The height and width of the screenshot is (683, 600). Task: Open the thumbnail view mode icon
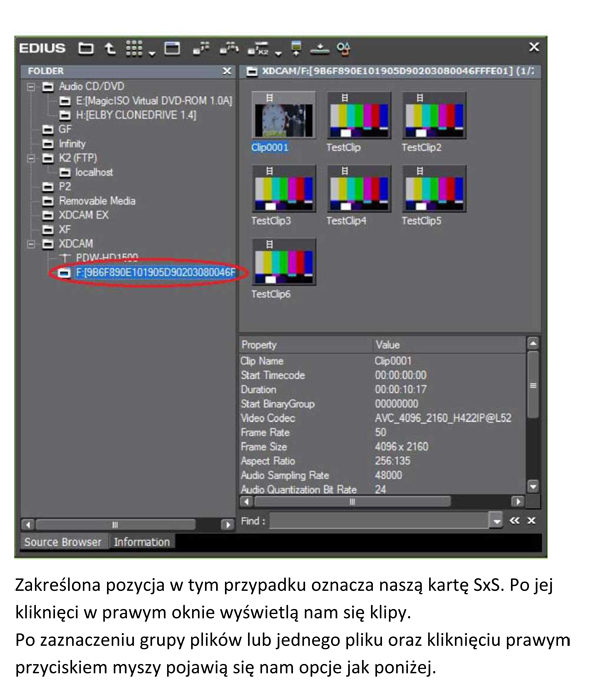coord(133,47)
